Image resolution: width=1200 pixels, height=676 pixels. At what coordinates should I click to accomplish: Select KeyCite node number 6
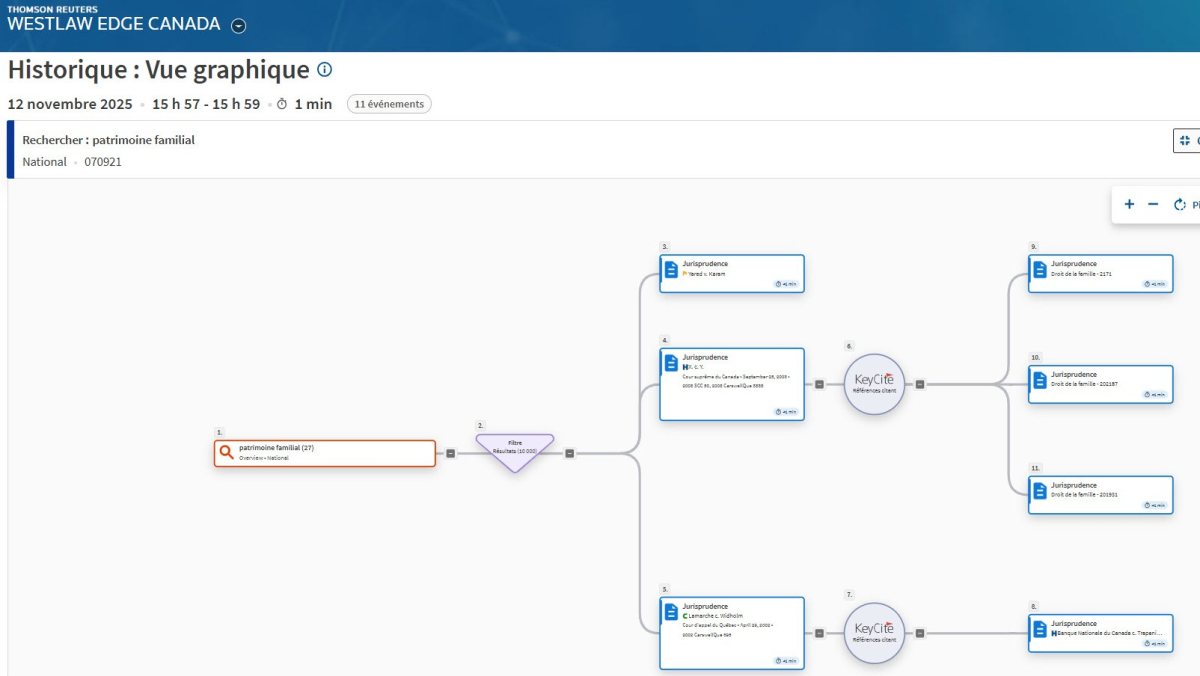point(874,383)
